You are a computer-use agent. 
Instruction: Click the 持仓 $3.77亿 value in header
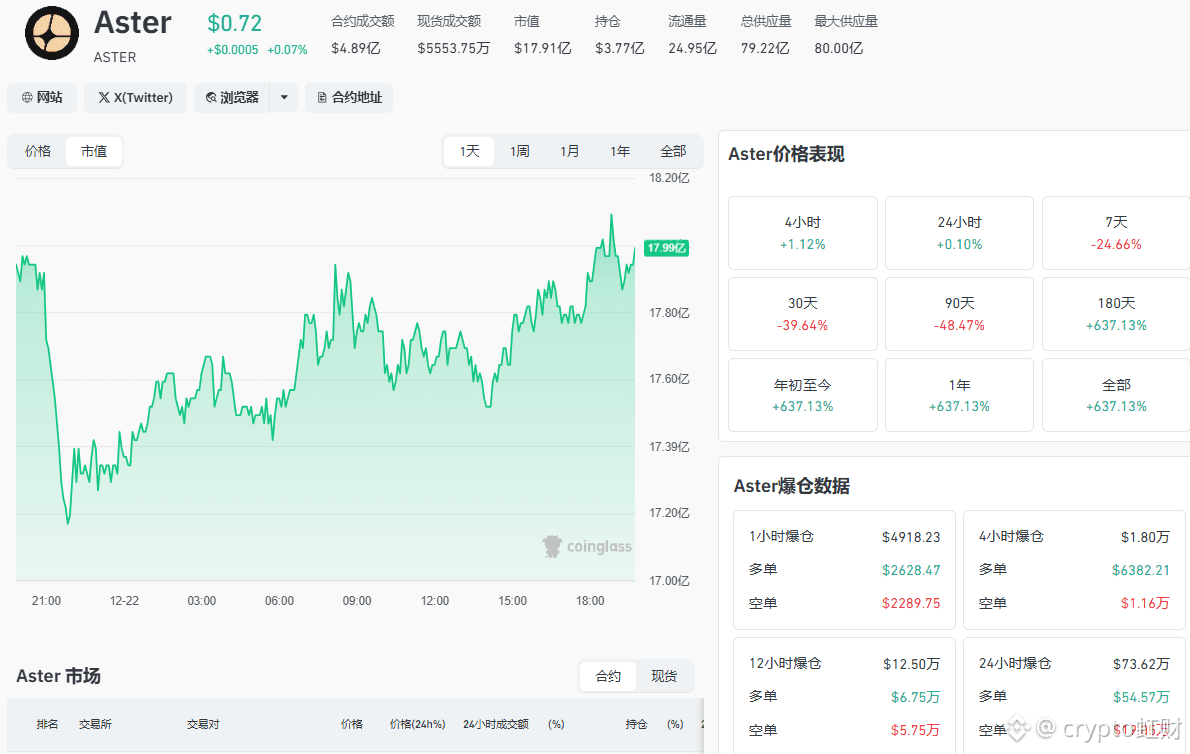coord(619,49)
